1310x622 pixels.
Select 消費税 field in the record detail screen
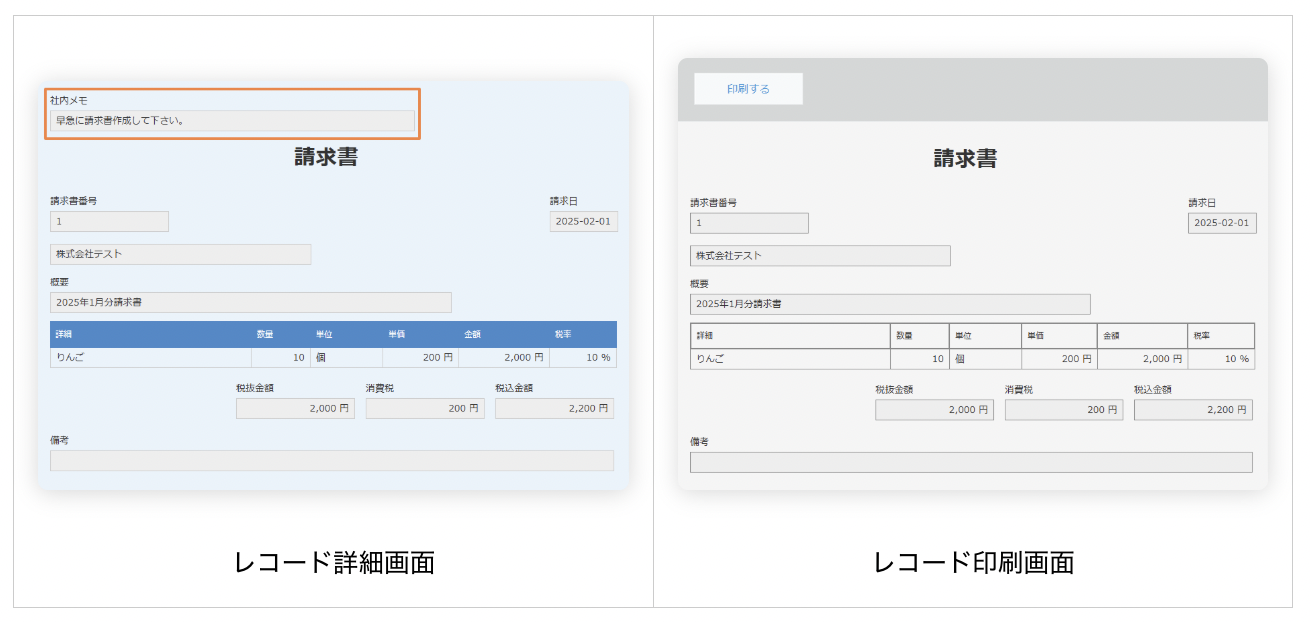[424, 408]
